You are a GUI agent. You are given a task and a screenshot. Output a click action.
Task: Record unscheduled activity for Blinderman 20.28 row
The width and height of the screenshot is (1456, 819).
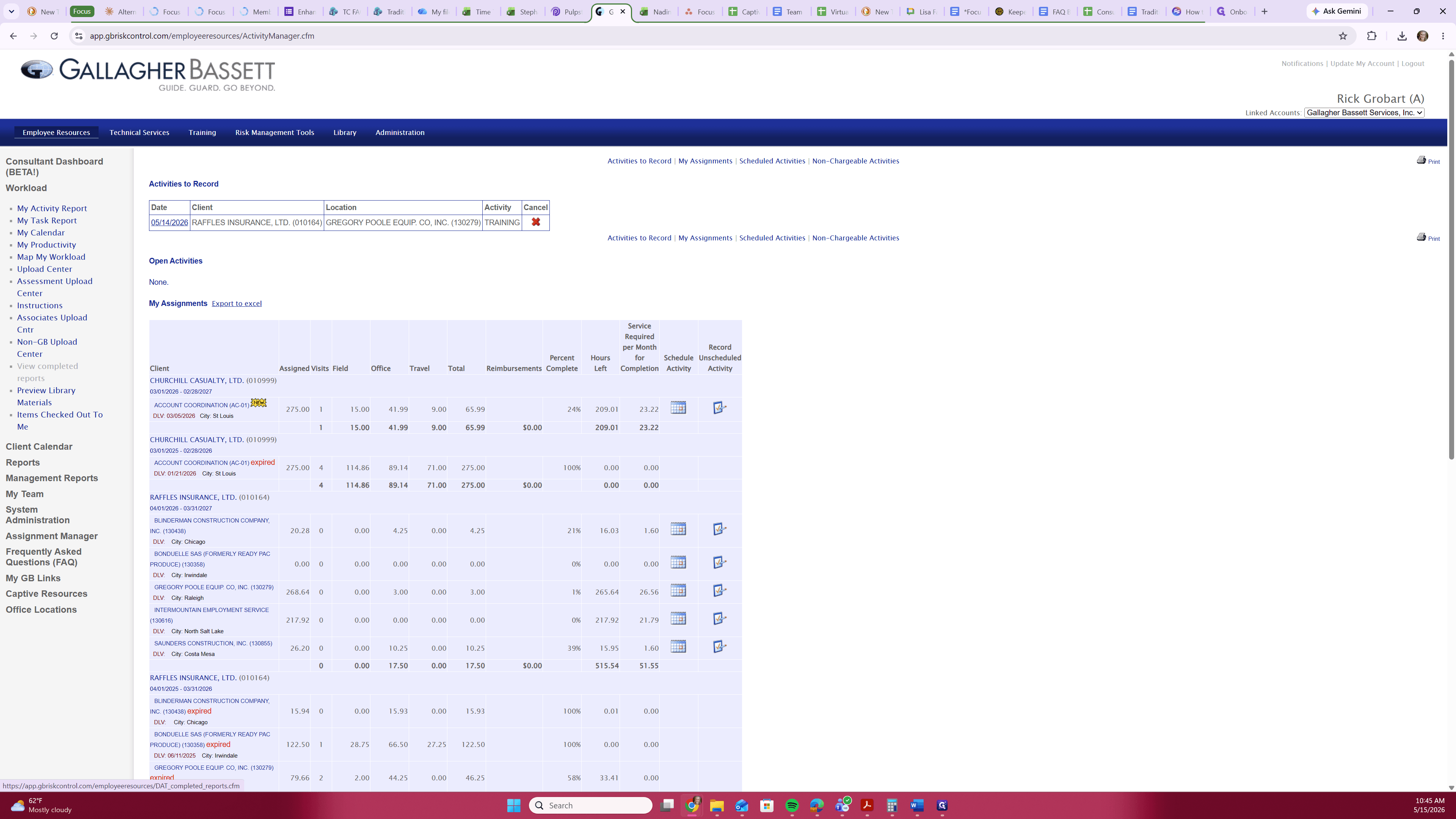click(720, 529)
